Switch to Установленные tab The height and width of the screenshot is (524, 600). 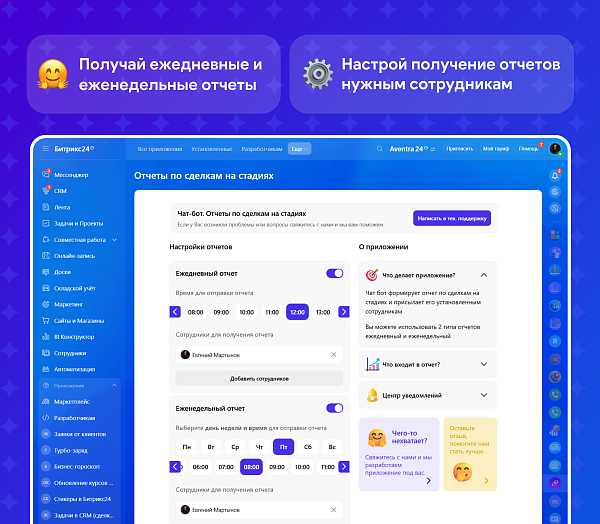pos(212,149)
